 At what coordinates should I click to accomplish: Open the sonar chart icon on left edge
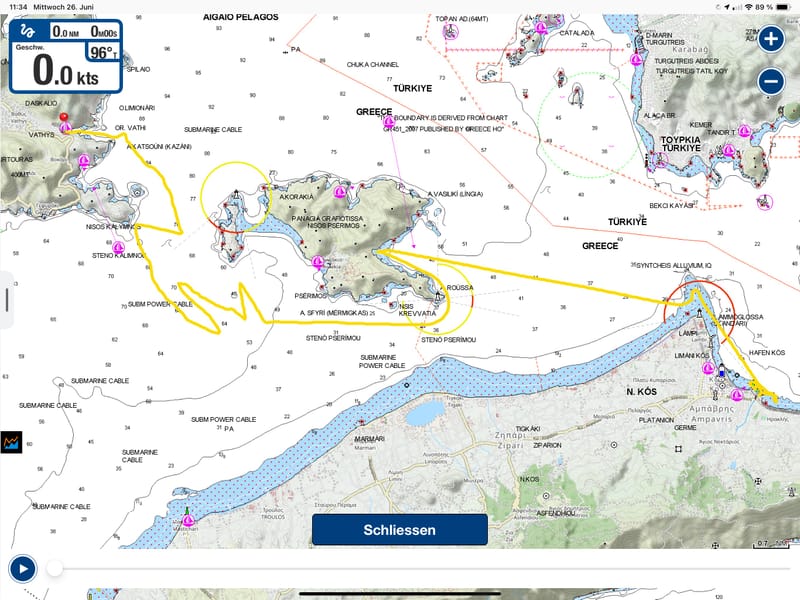[12, 441]
